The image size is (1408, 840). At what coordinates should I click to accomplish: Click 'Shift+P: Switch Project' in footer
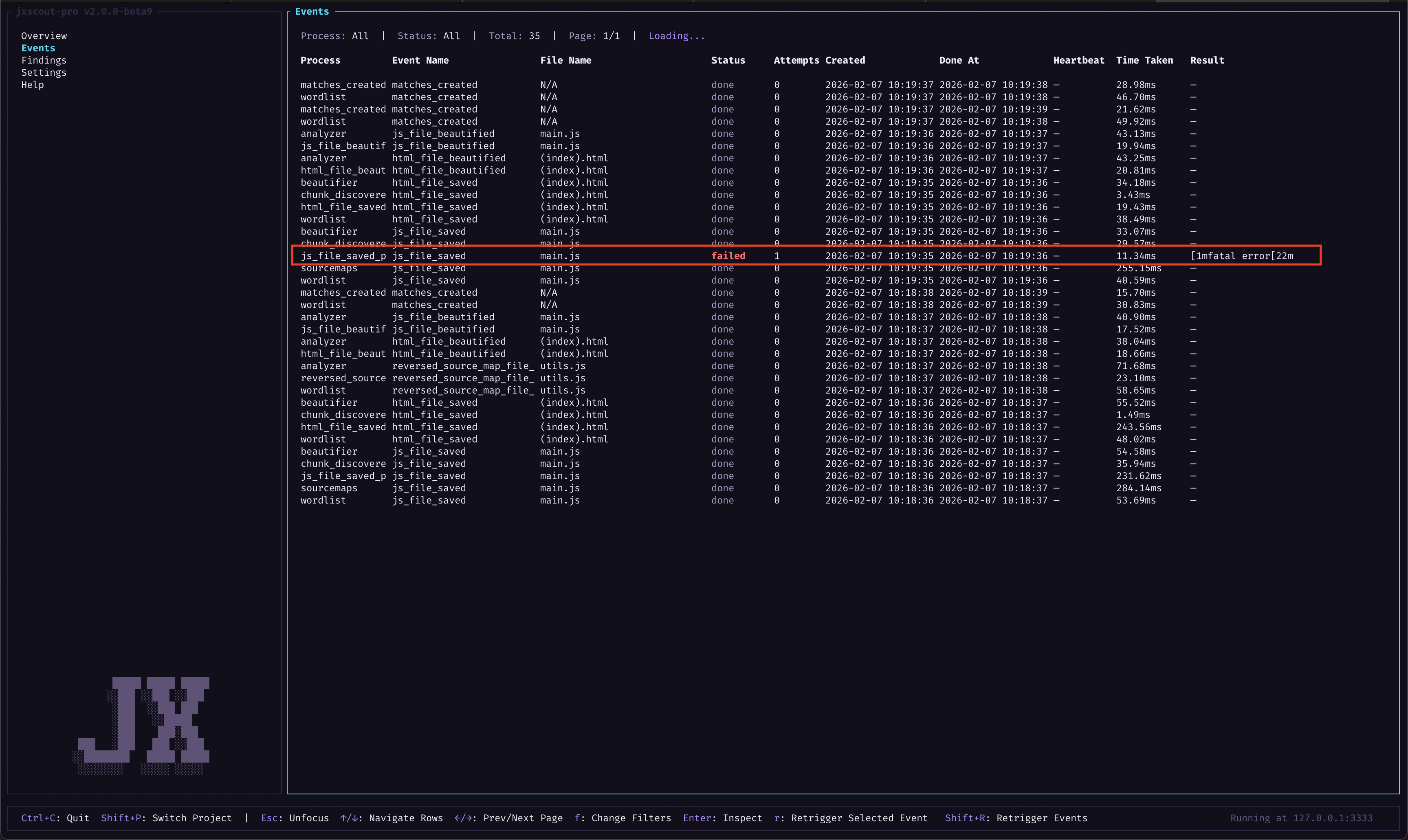coord(166,818)
